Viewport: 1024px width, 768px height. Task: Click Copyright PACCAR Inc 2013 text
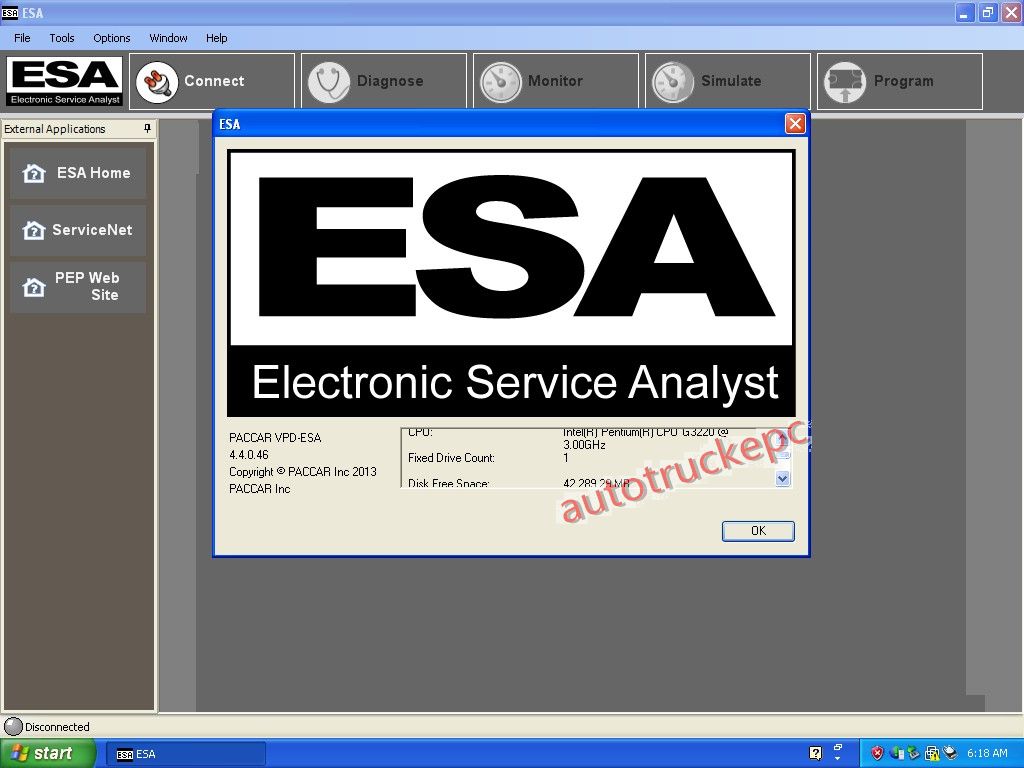303,472
